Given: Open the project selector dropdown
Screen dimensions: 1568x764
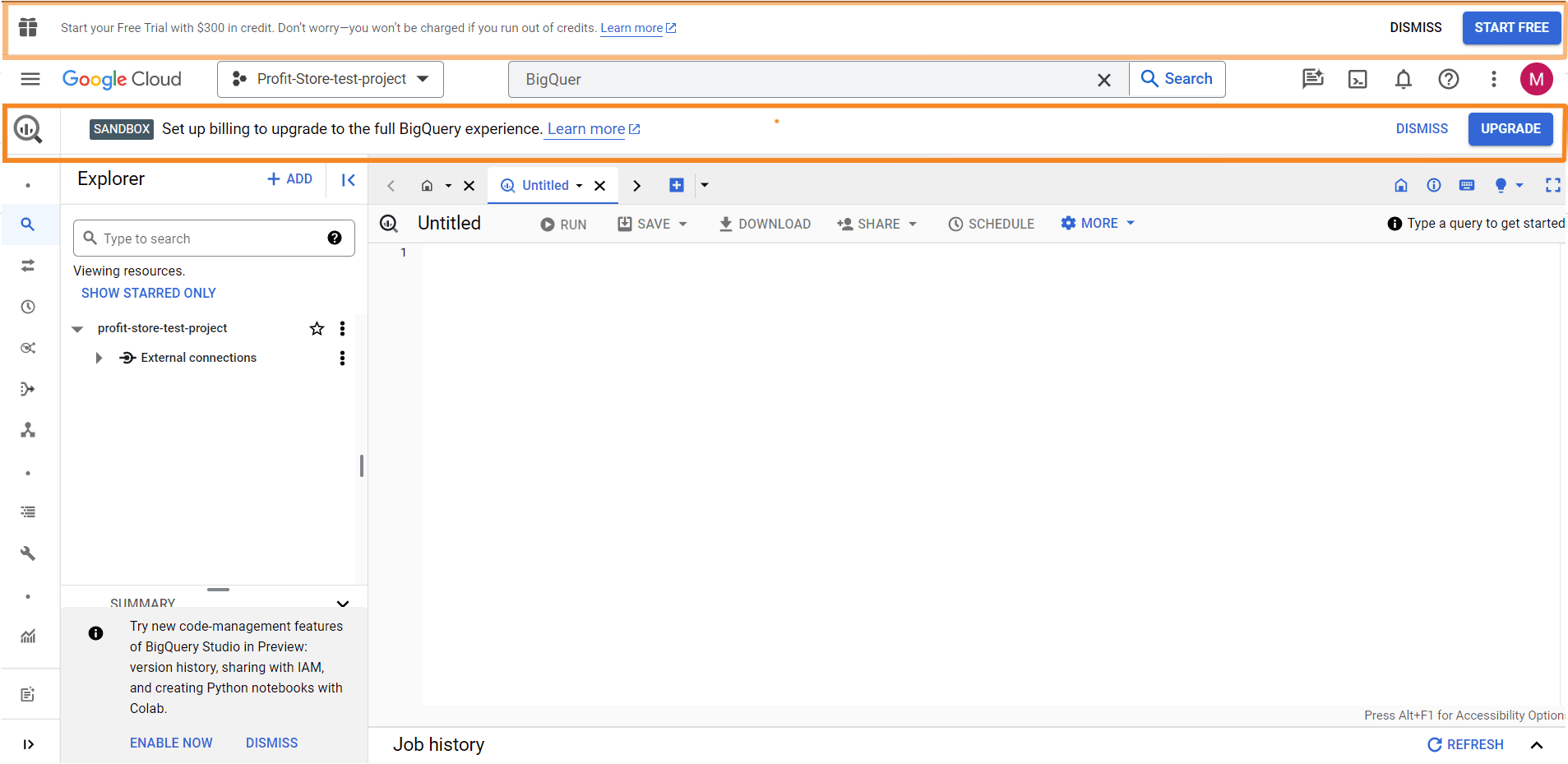Looking at the screenshot, I should [331, 79].
